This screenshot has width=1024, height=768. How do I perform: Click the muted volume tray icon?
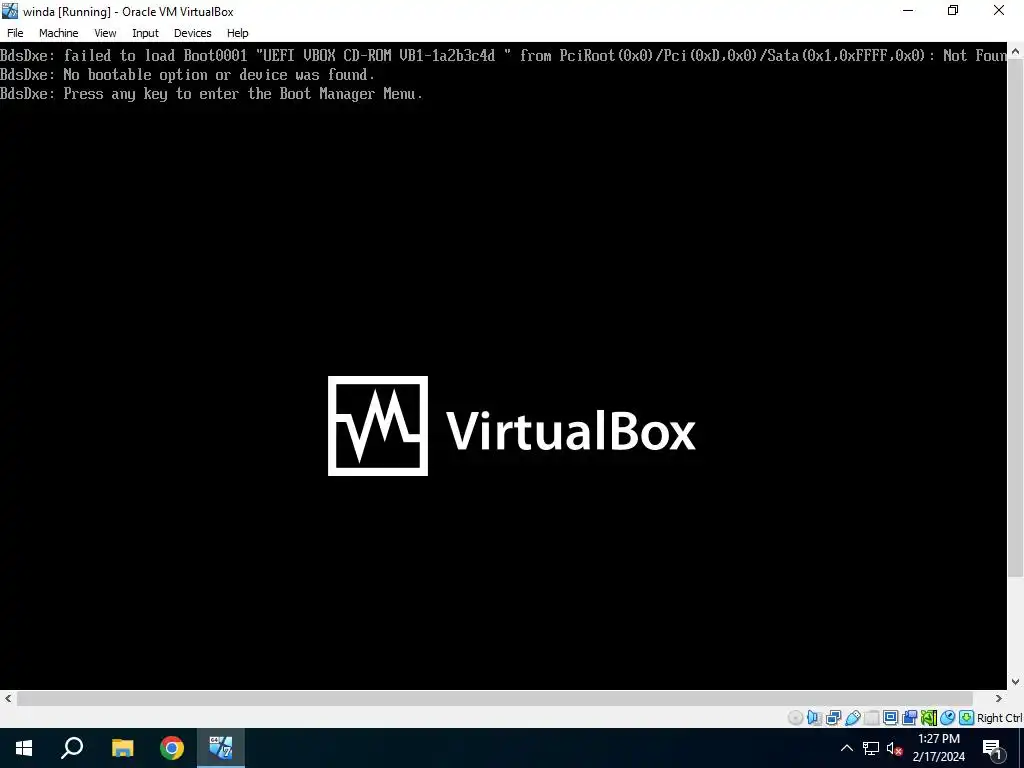(x=895, y=748)
